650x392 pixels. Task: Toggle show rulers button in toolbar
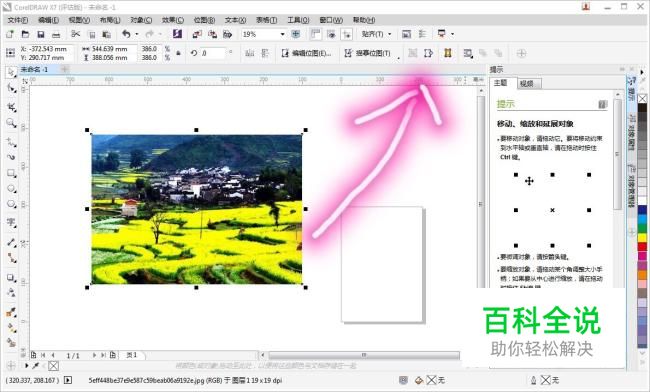(x=315, y=34)
